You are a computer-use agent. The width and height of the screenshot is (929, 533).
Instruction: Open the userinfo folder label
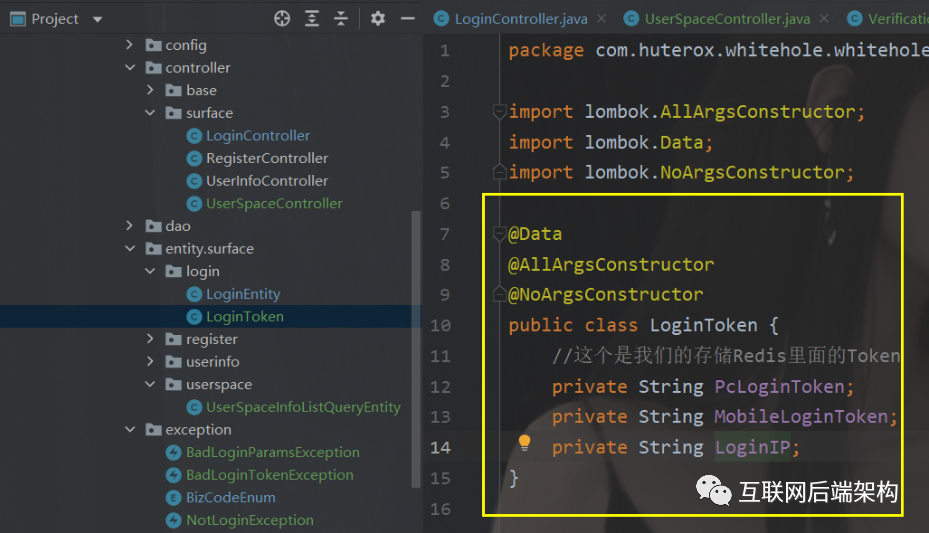[213, 362]
